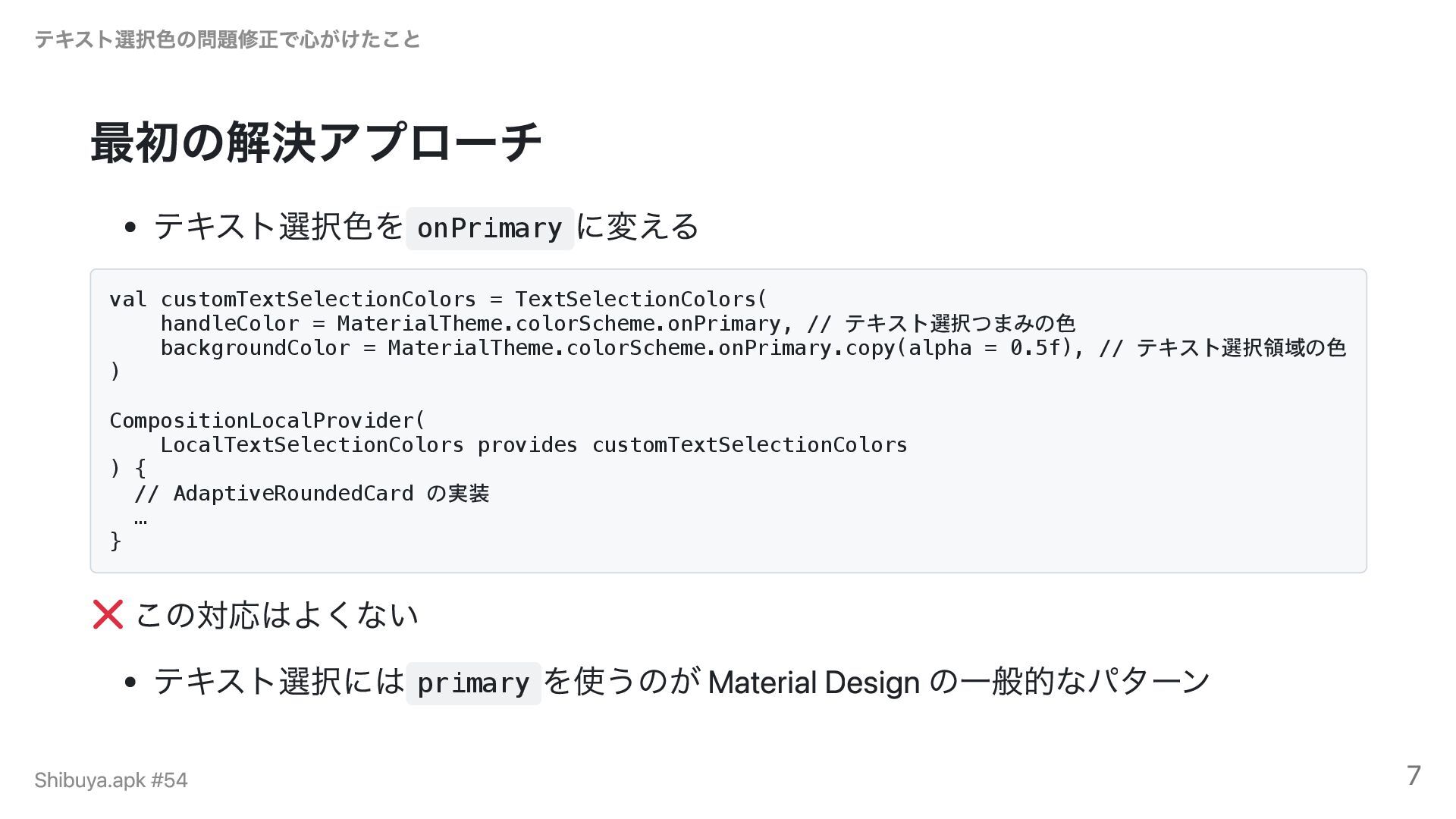Image resolution: width=1456 pixels, height=819 pixels.
Task: Click the LocalTextSelectionColors provides line
Action: 533,445
